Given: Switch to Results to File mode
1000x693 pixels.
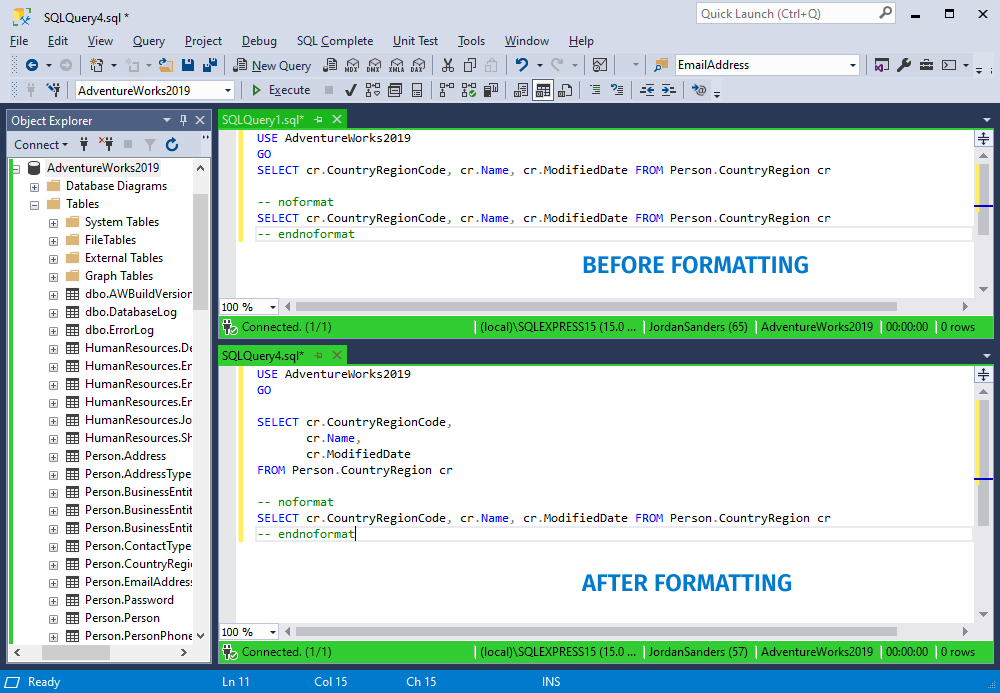Looking at the screenshot, I should pos(565,90).
